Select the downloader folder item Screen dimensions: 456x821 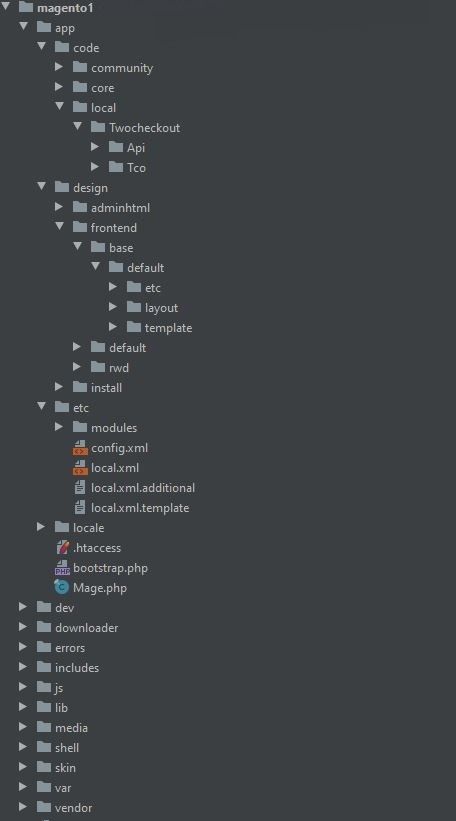pos(77,628)
